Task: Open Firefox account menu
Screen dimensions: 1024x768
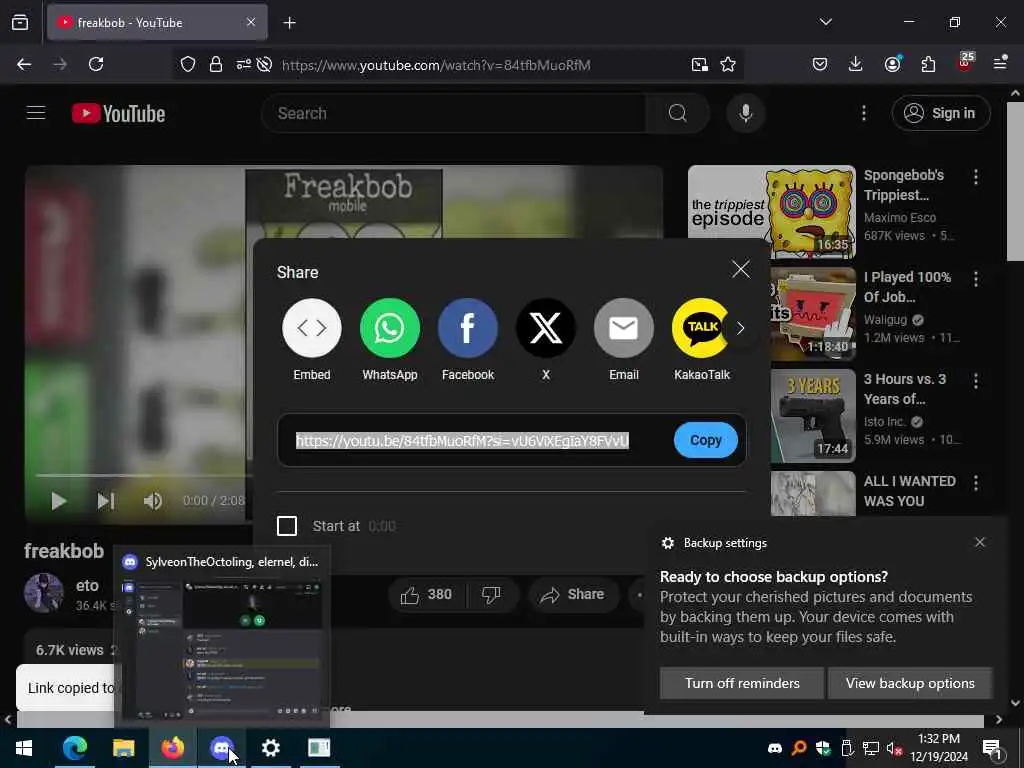Action: [892, 64]
